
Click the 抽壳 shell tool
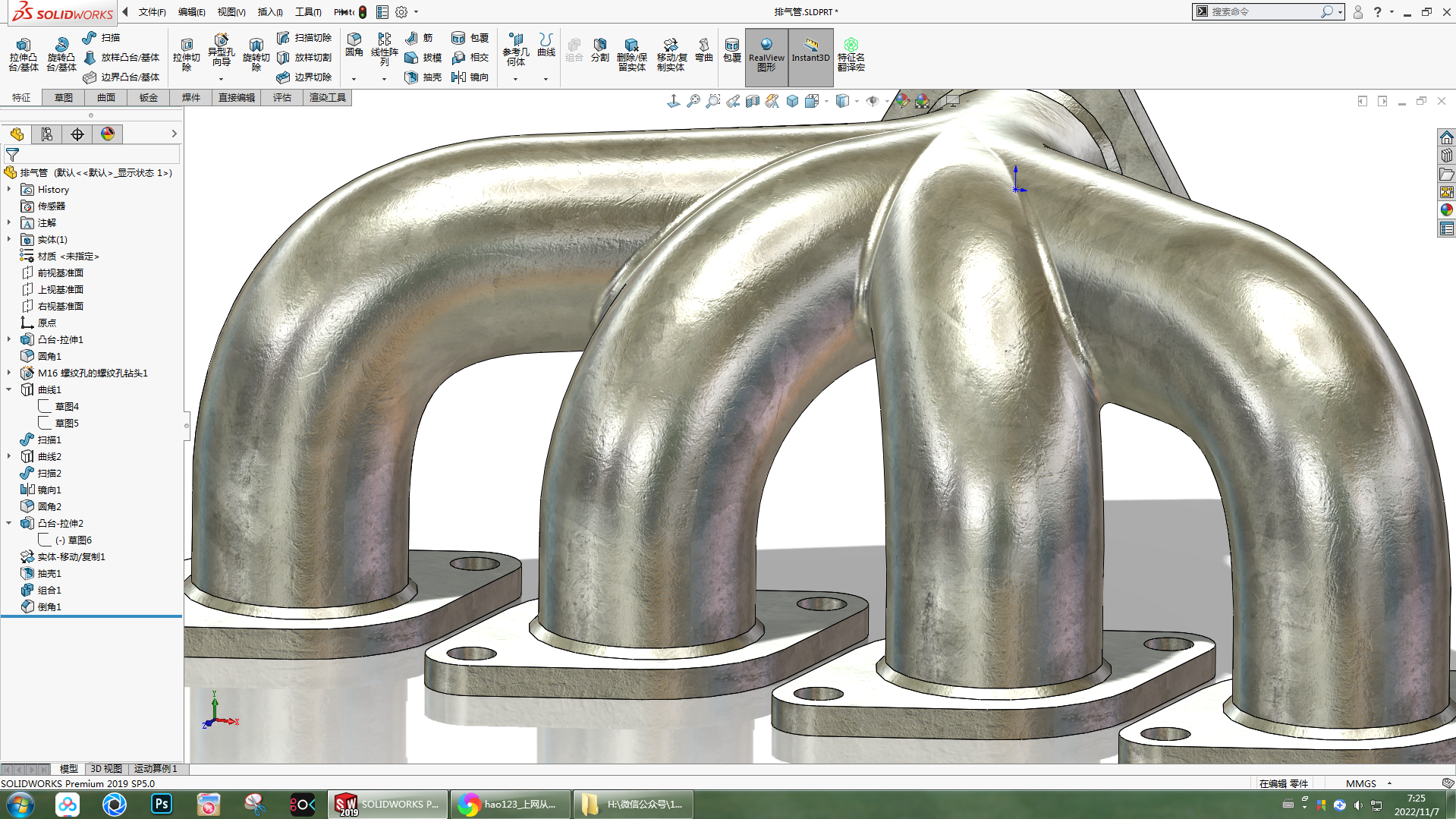click(423, 77)
